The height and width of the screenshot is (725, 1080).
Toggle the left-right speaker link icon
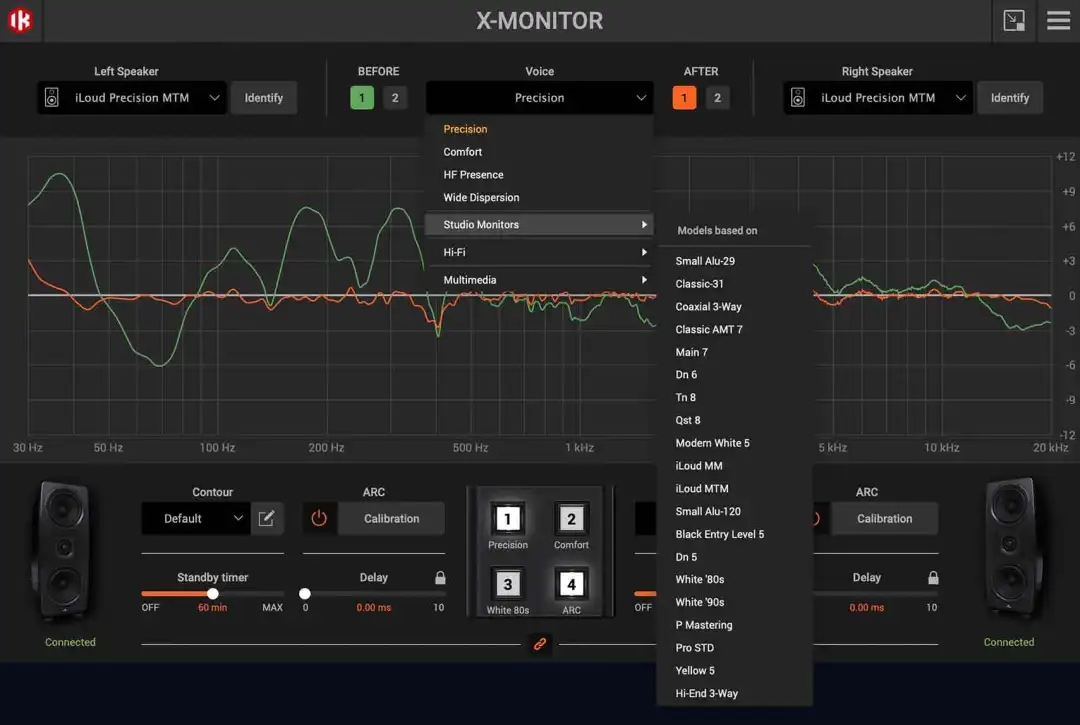click(540, 644)
